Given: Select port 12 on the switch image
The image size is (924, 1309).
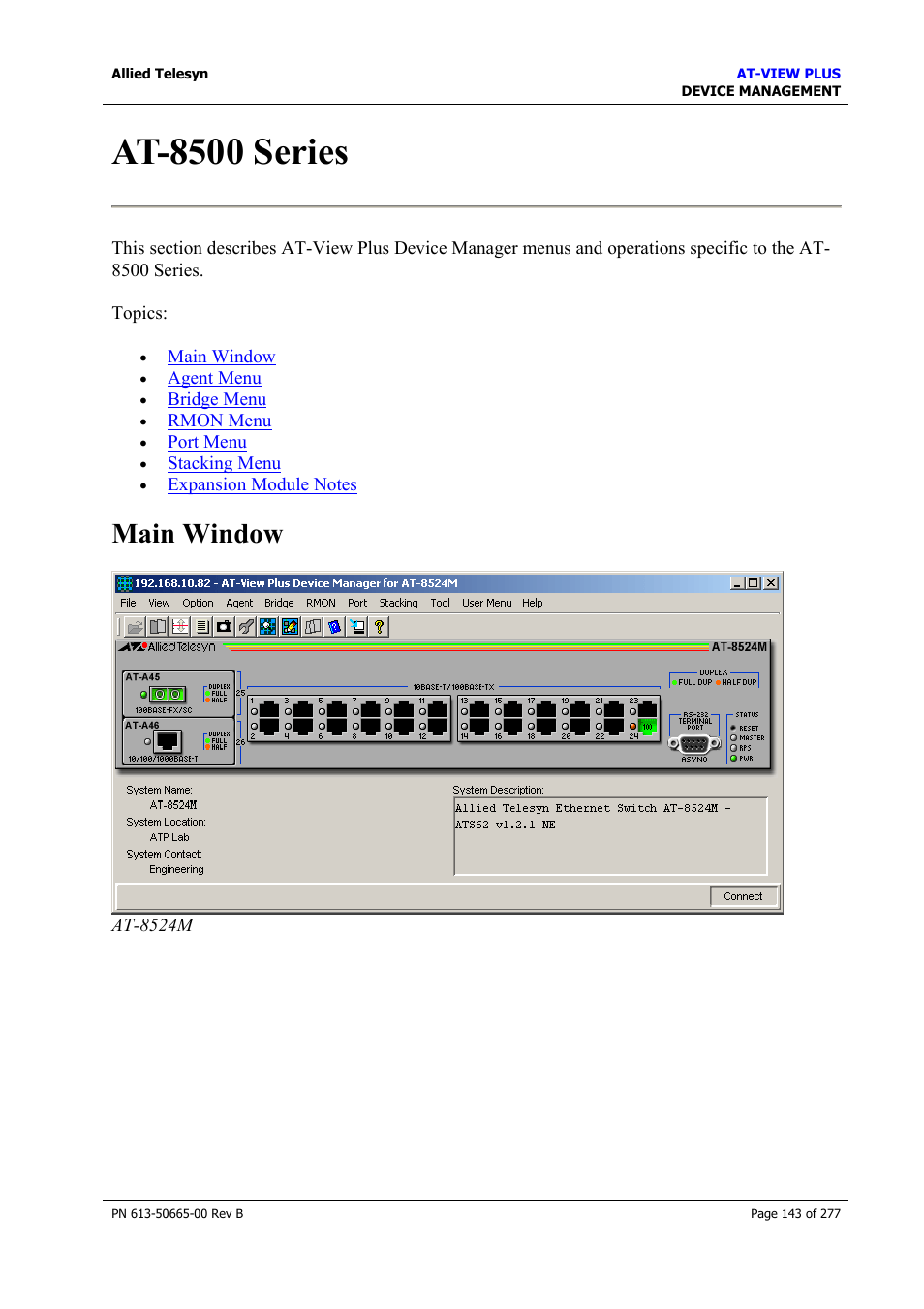Looking at the screenshot, I should coord(438,726).
